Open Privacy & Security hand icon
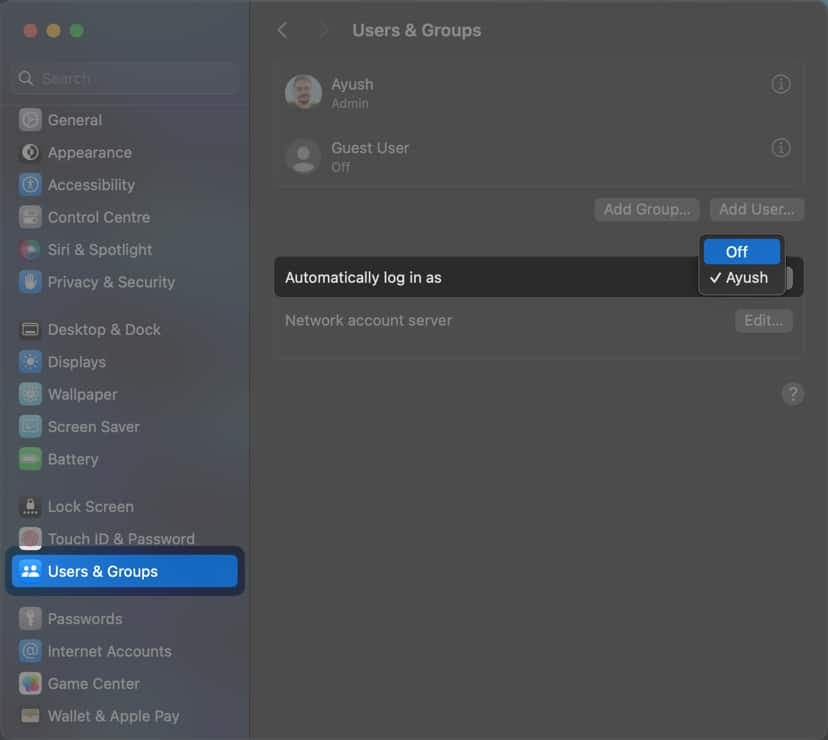 click(x=30, y=282)
